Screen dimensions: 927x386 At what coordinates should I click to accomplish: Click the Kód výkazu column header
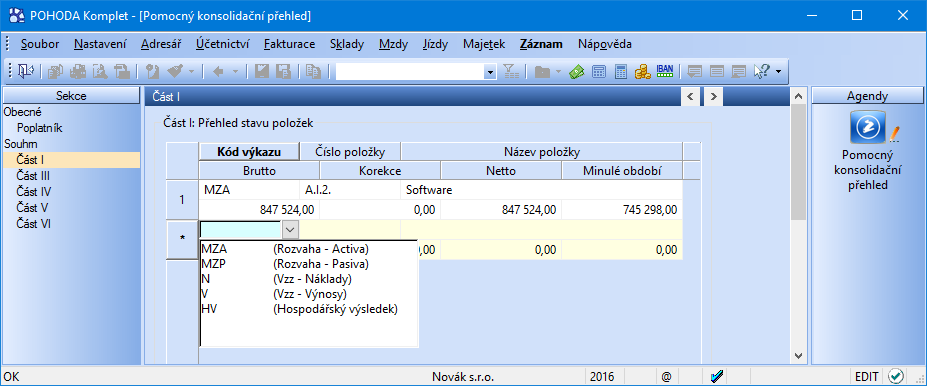[249, 152]
